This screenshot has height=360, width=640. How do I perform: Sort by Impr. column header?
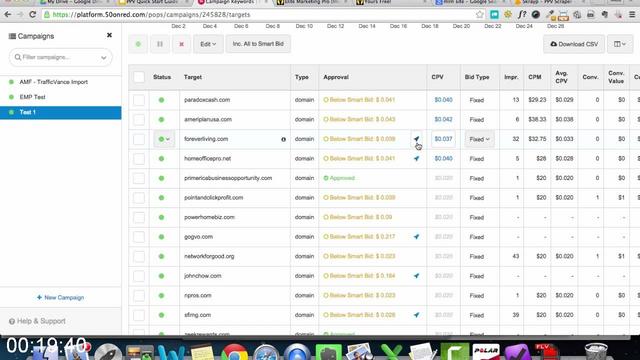click(x=511, y=77)
